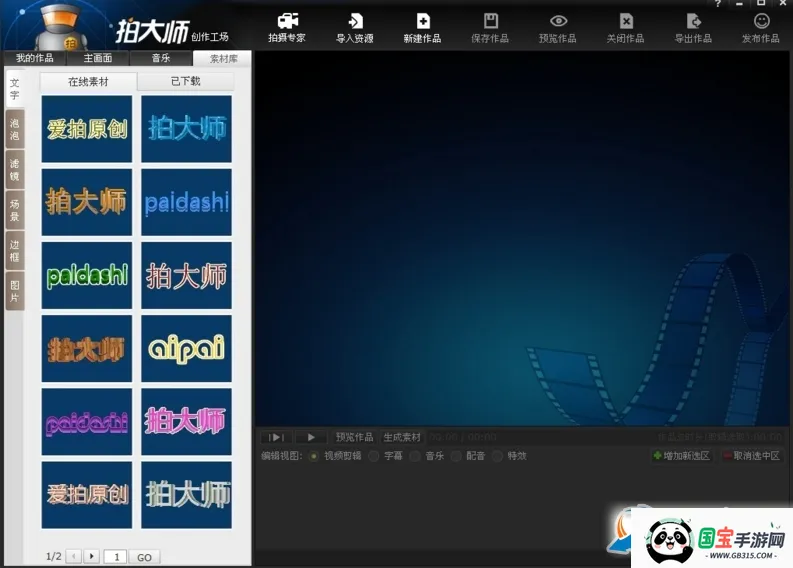
Task: Pick the pink 拍大师 text style
Action: pyautogui.click(x=187, y=422)
